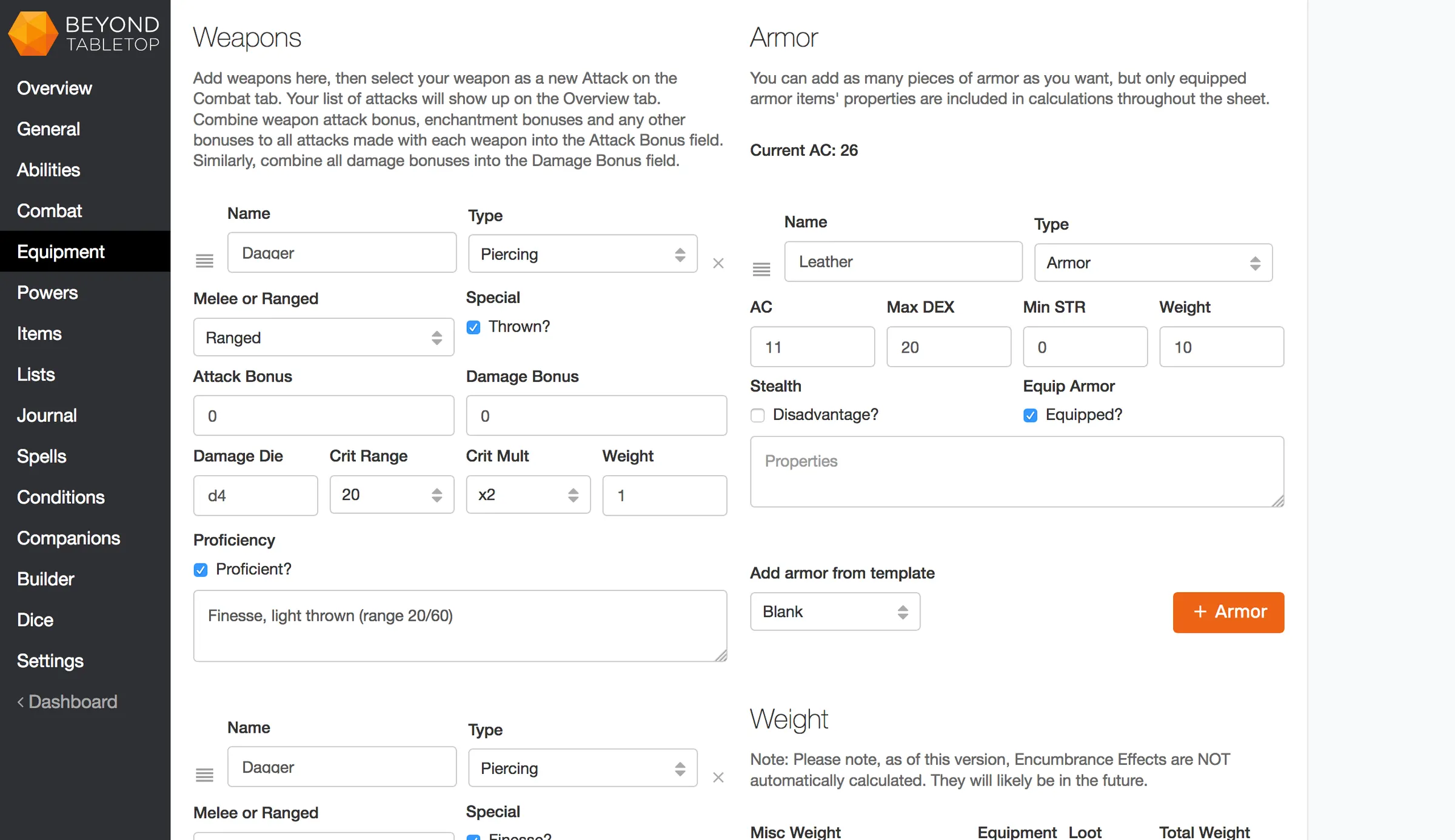The image size is (1455, 840).
Task: Uncheck the Equipped? armor checkbox
Action: coord(1029,415)
